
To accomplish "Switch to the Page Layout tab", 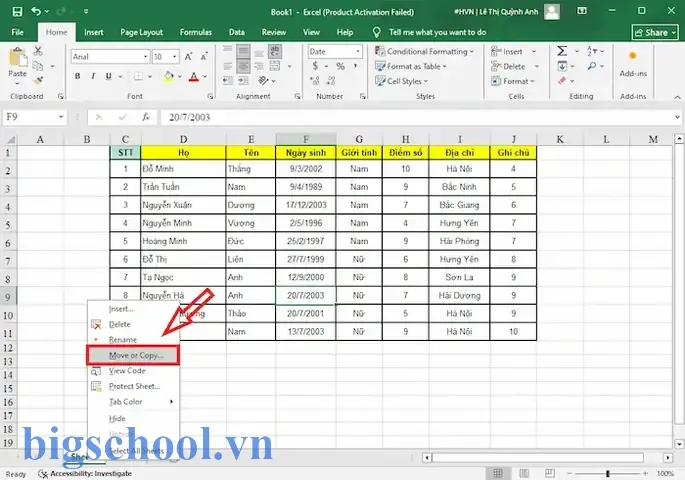I will [x=142, y=32].
